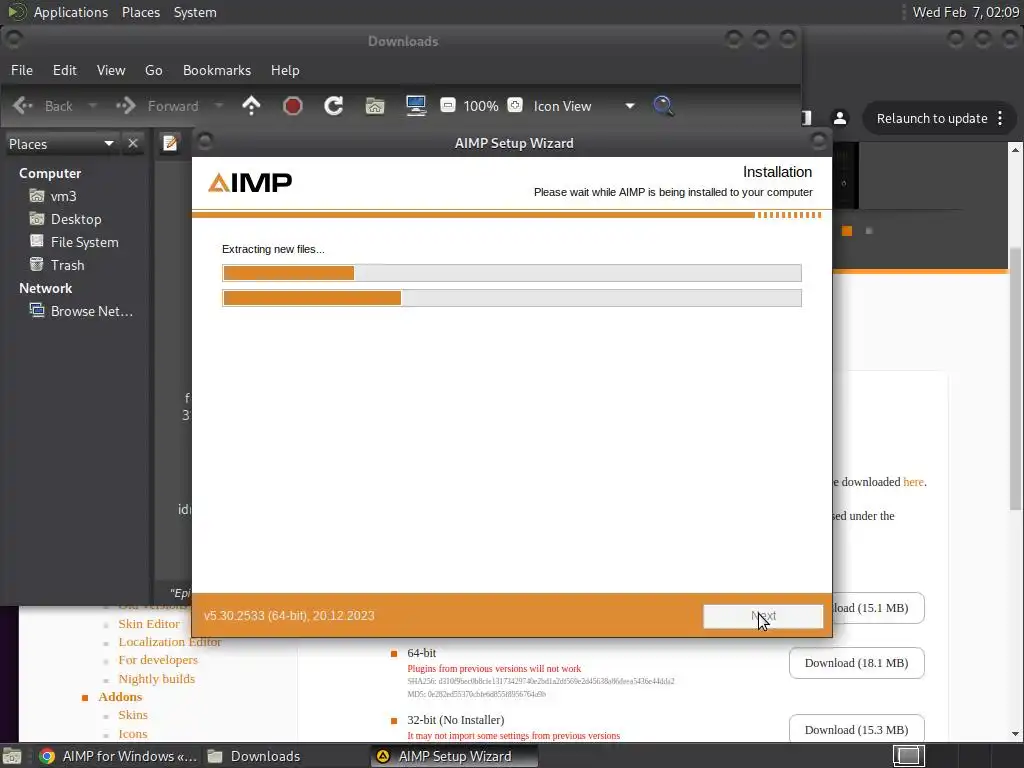Close the Places sidebar with the X
The height and width of the screenshot is (768, 1024).
tap(133, 143)
